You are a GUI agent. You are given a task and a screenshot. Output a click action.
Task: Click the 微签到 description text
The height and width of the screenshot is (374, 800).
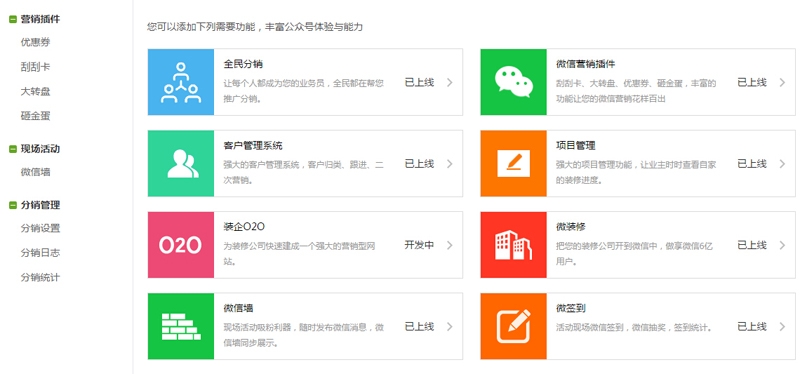(x=634, y=327)
